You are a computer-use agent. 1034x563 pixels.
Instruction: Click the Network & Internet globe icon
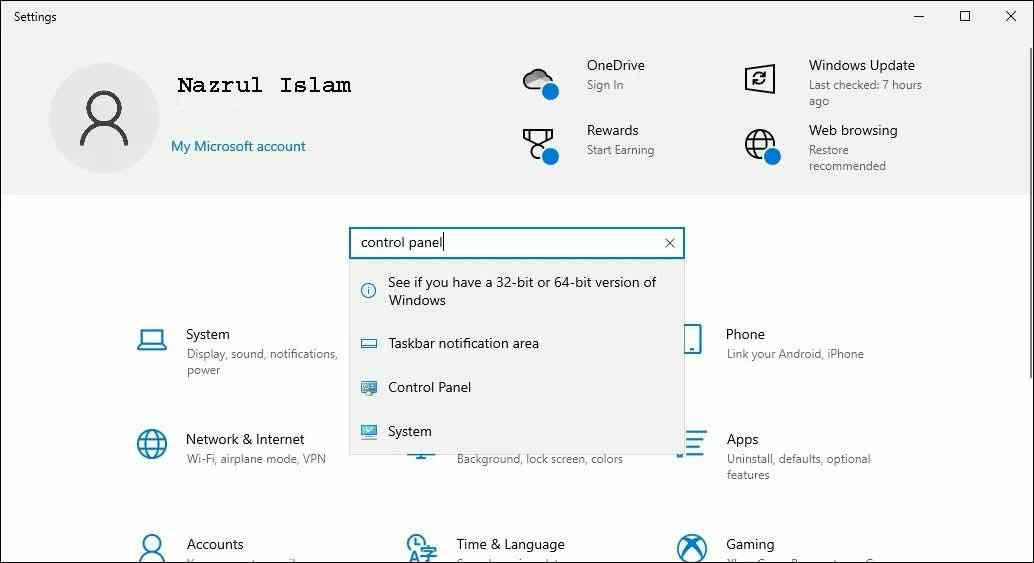[152, 444]
